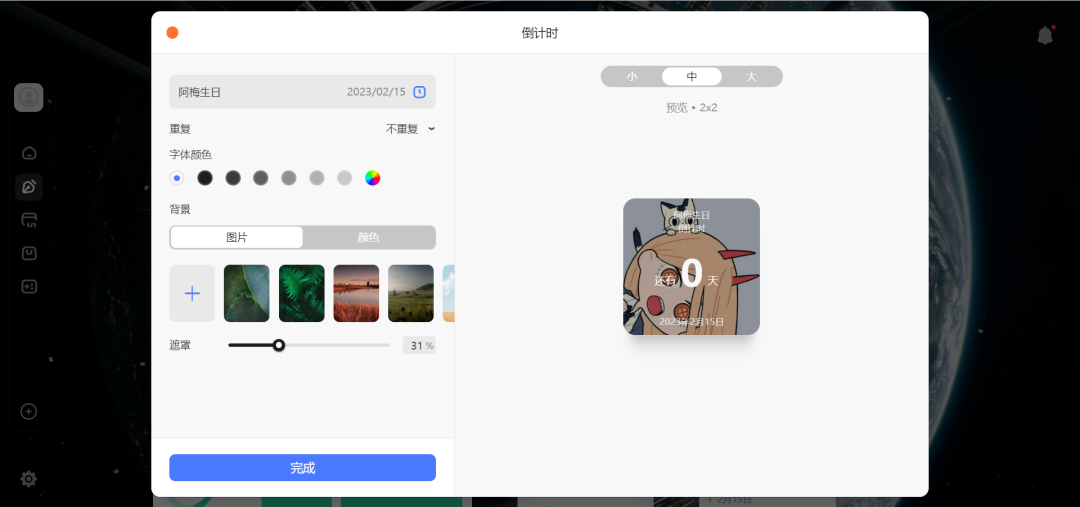This screenshot has width=1080, height=507.
Task: Choose the fourth gray font color
Action: pyautogui.click(x=289, y=178)
